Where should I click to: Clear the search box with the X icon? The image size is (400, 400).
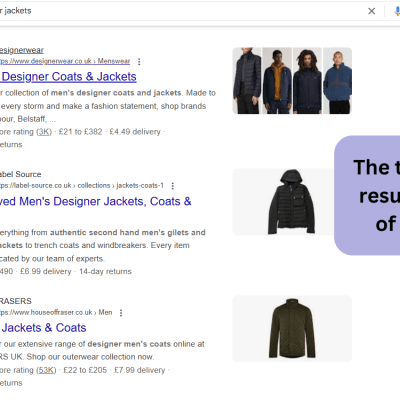click(371, 11)
